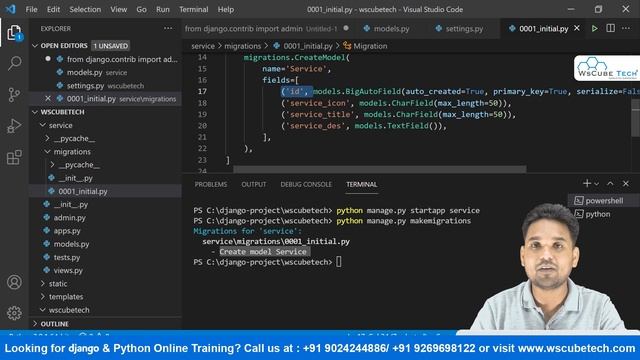Open terminal launch profile dropdown
The width and height of the screenshot is (640, 360).
coord(597,184)
